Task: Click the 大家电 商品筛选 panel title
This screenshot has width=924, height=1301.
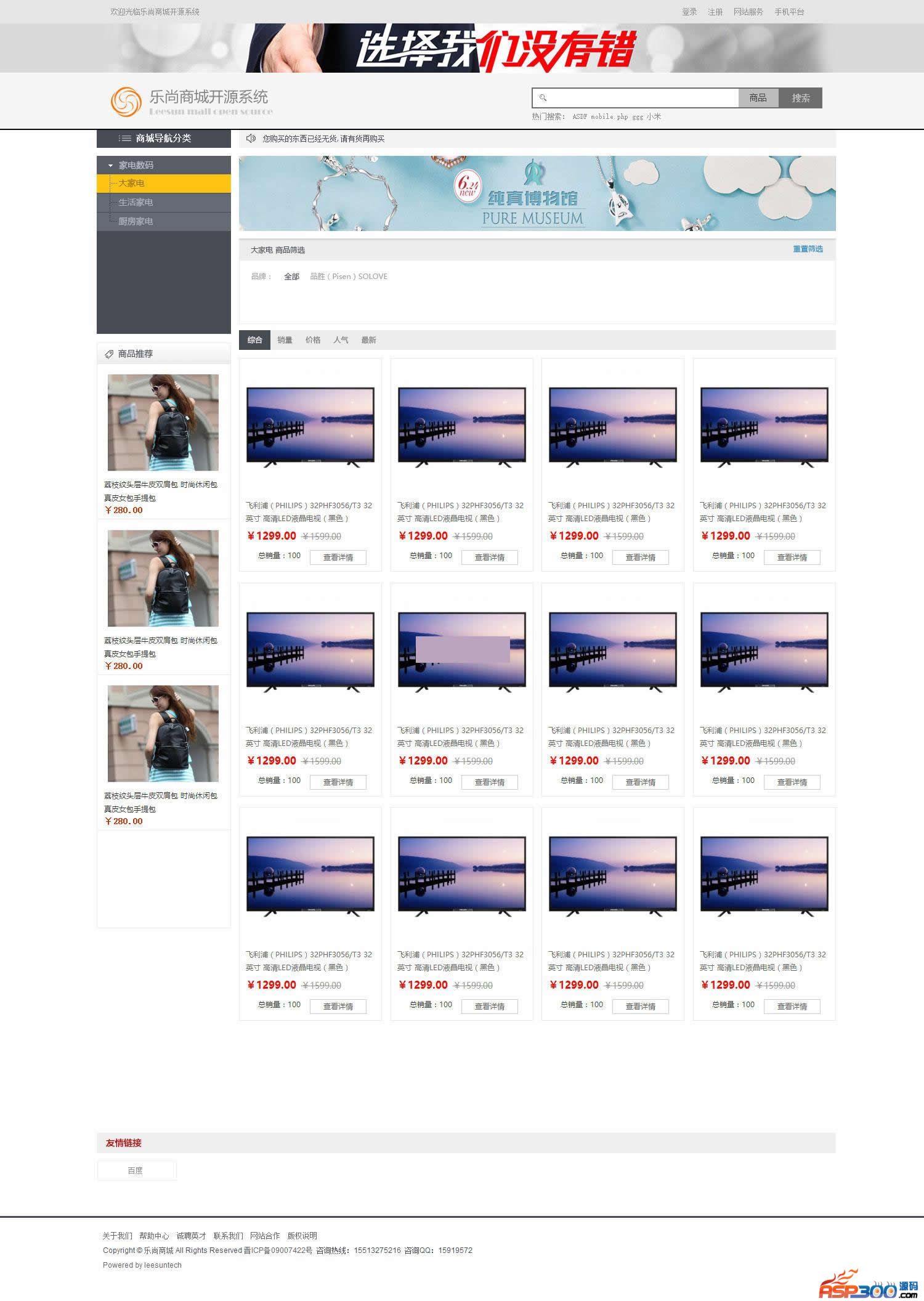Action: click(x=278, y=250)
